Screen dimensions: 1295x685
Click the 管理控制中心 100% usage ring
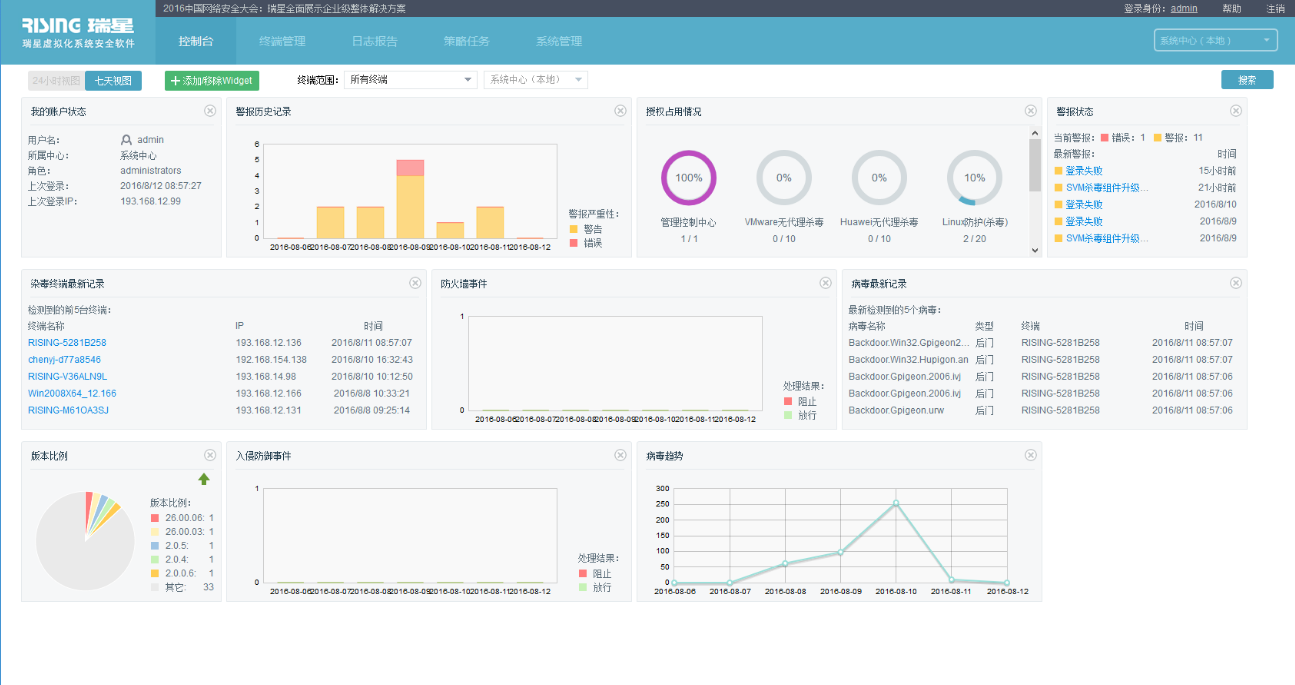pyautogui.click(x=689, y=177)
